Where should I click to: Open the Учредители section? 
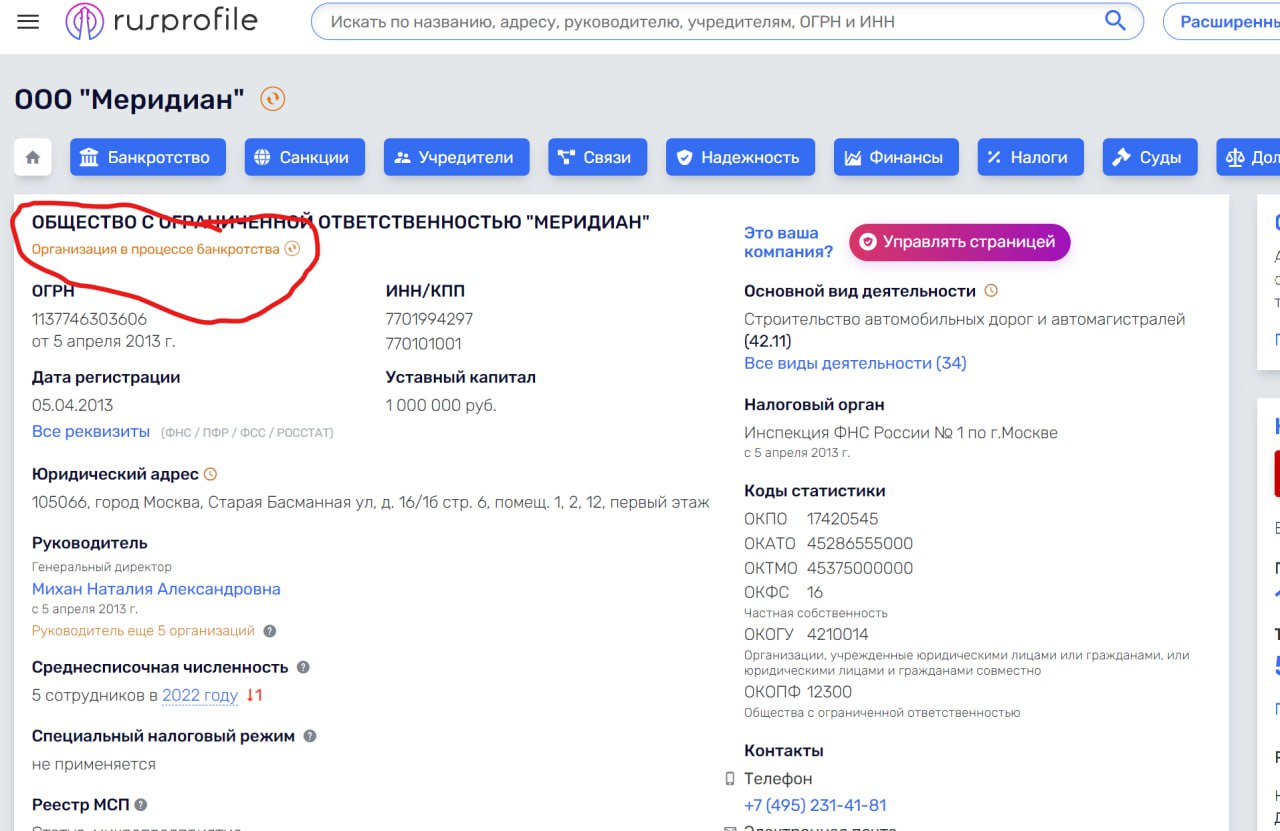coord(454,157)
